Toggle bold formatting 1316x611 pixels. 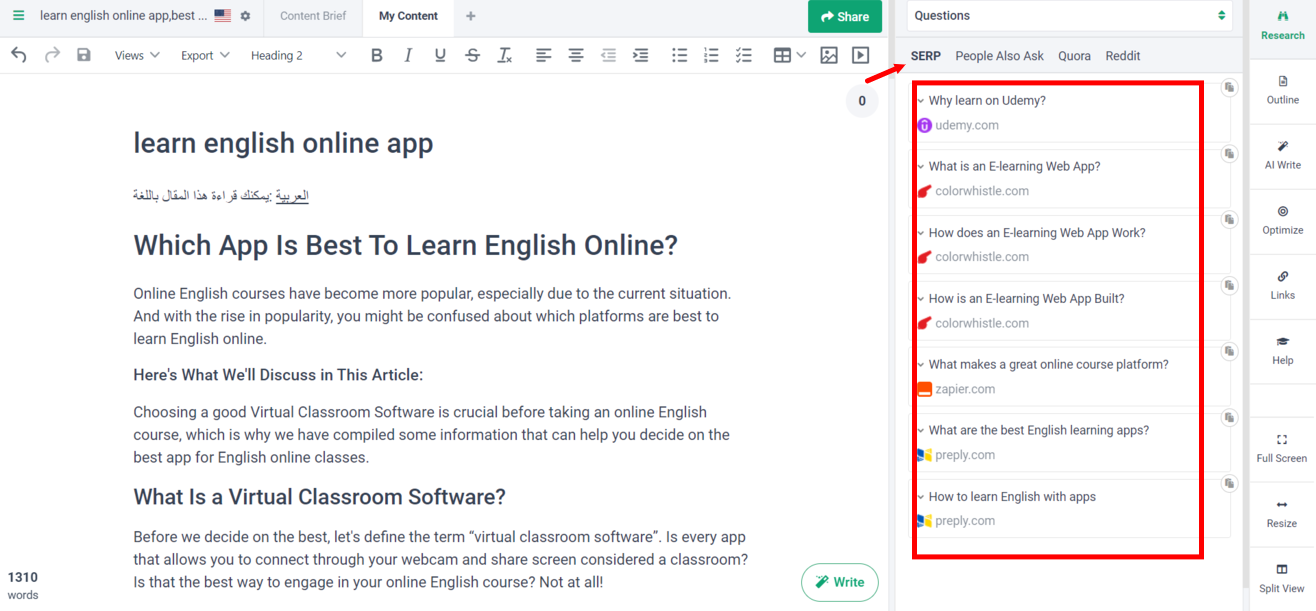pyautogui.click(x=376, y=55)
